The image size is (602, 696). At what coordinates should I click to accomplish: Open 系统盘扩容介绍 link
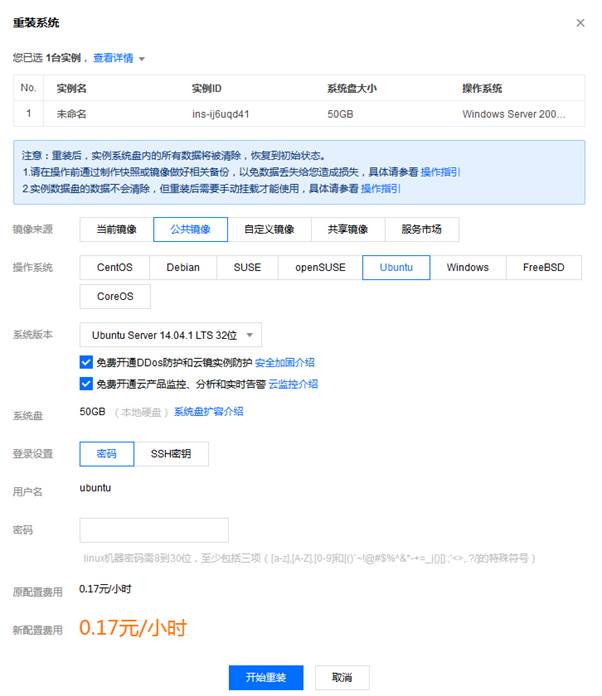point(208,411)
